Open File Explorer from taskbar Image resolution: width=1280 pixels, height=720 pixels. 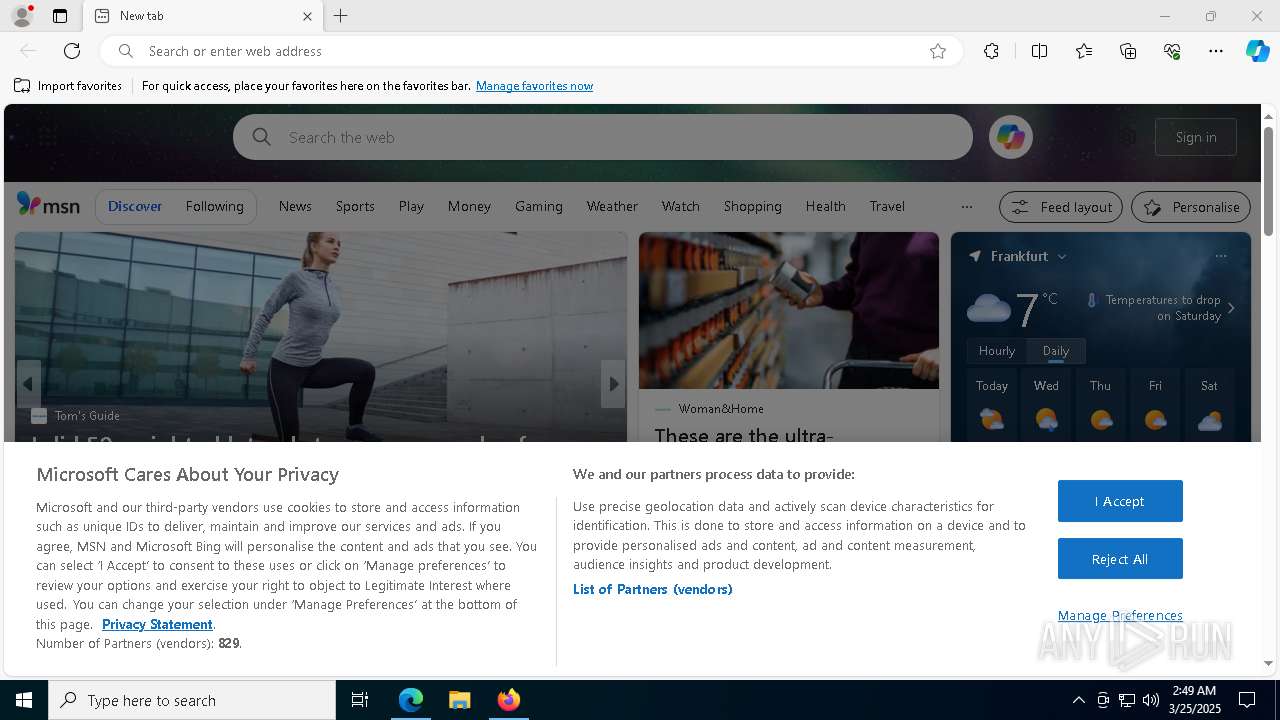[459, 700]
